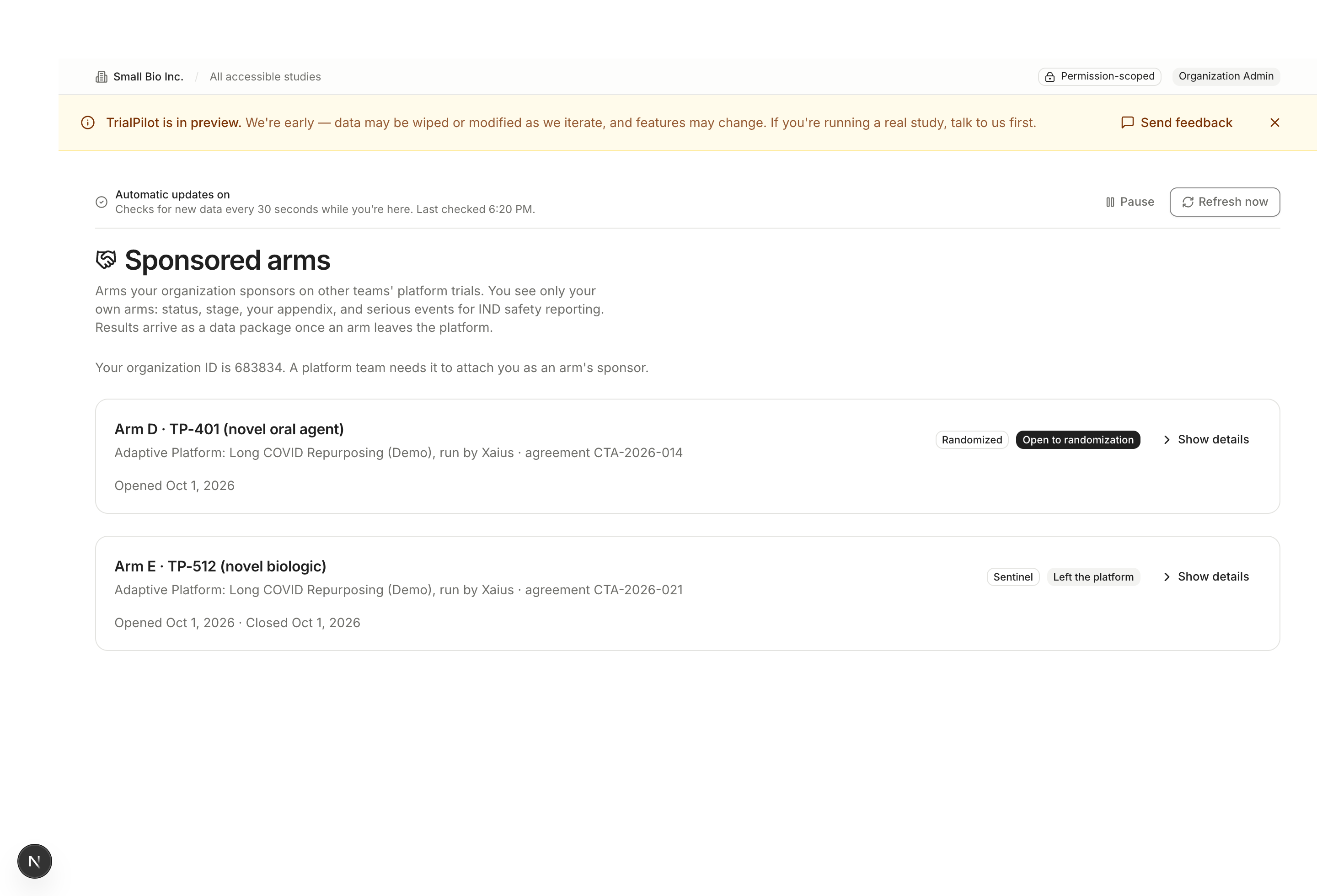This screenshot has width=1317, height=896.
Task: Click the Organization Admin role badge
Action: 1226,76
